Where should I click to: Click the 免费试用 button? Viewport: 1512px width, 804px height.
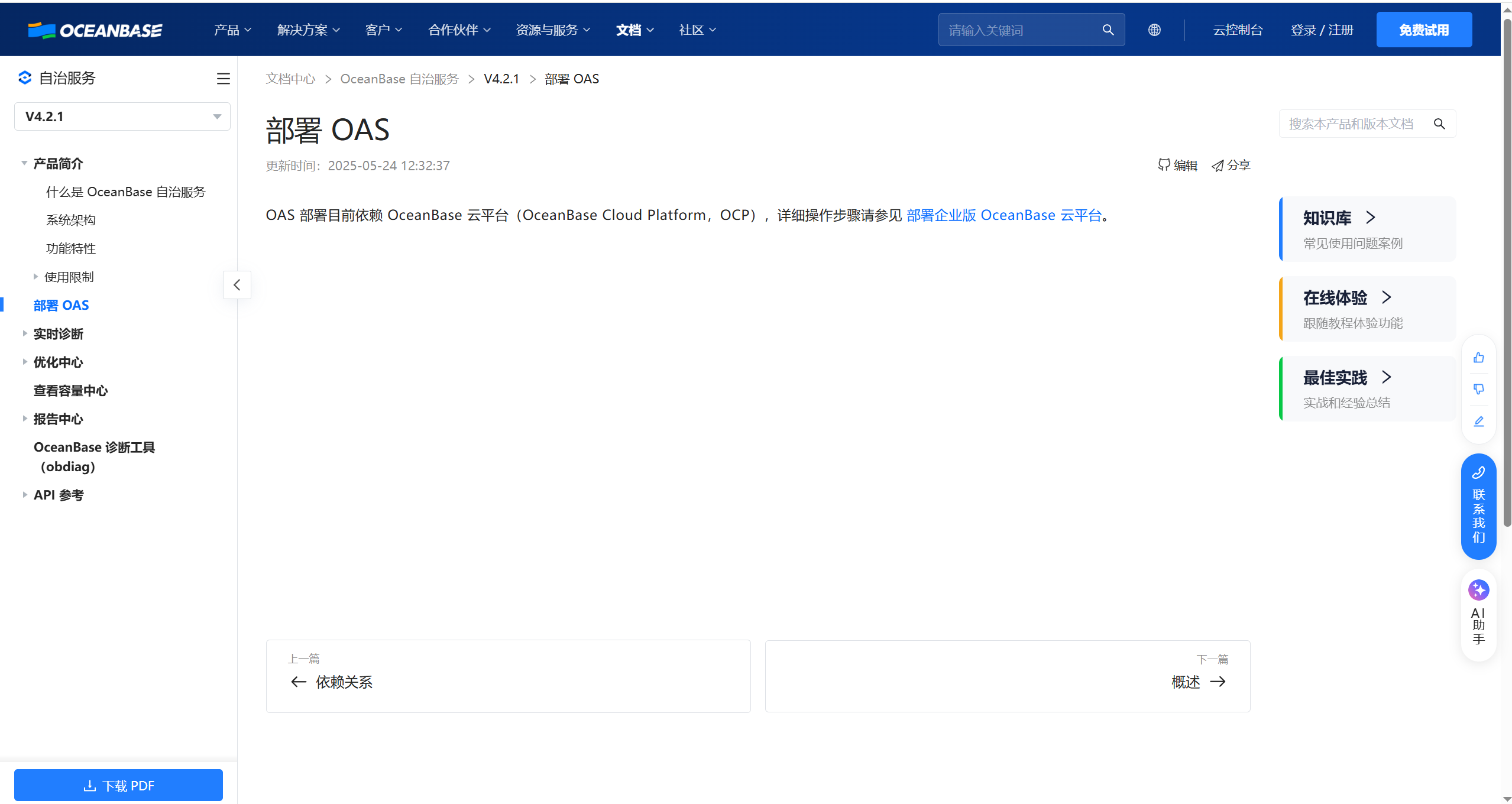pos(1423,30)
